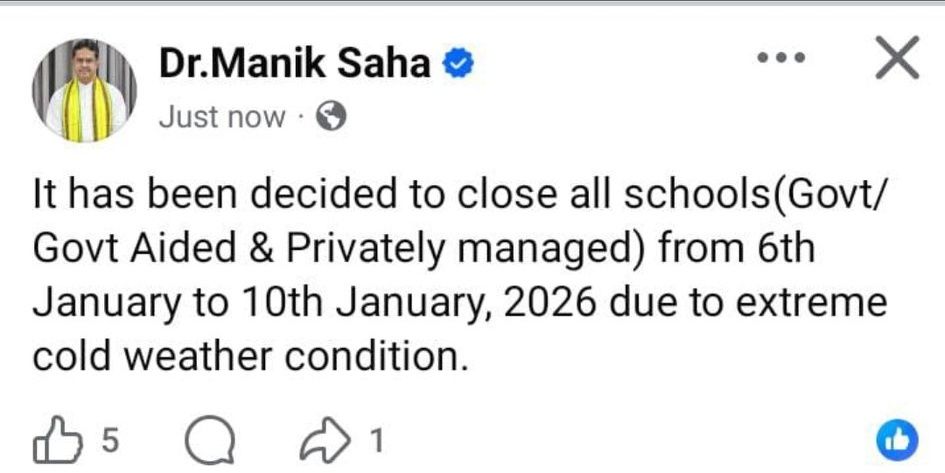View the share count of 1
This screenshot has height=473, width=945.
(x=375, y=441)
